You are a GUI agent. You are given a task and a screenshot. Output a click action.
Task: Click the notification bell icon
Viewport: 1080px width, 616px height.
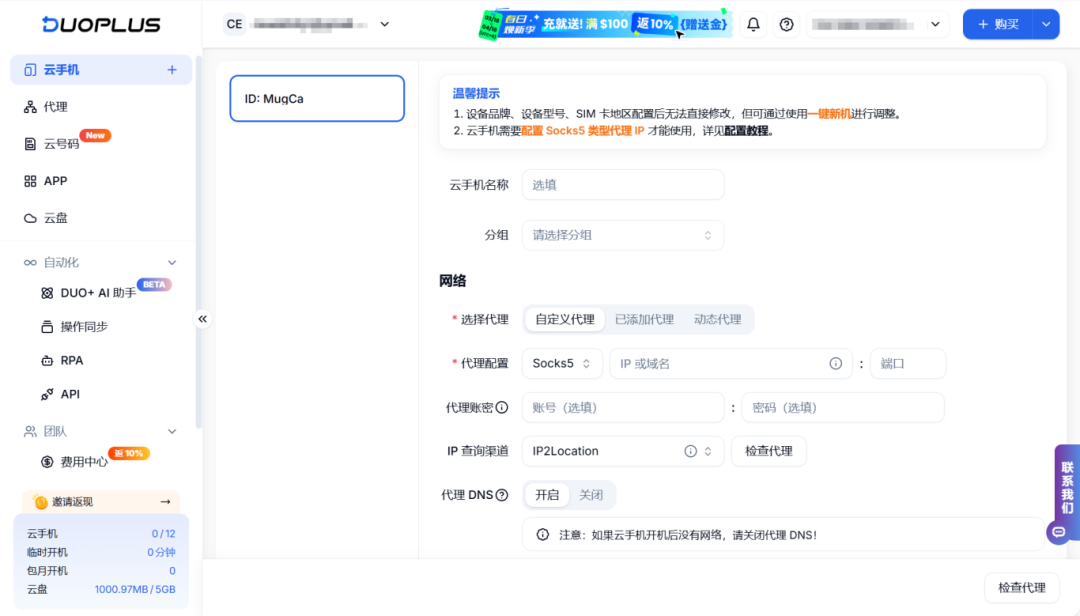coord(754,23)
